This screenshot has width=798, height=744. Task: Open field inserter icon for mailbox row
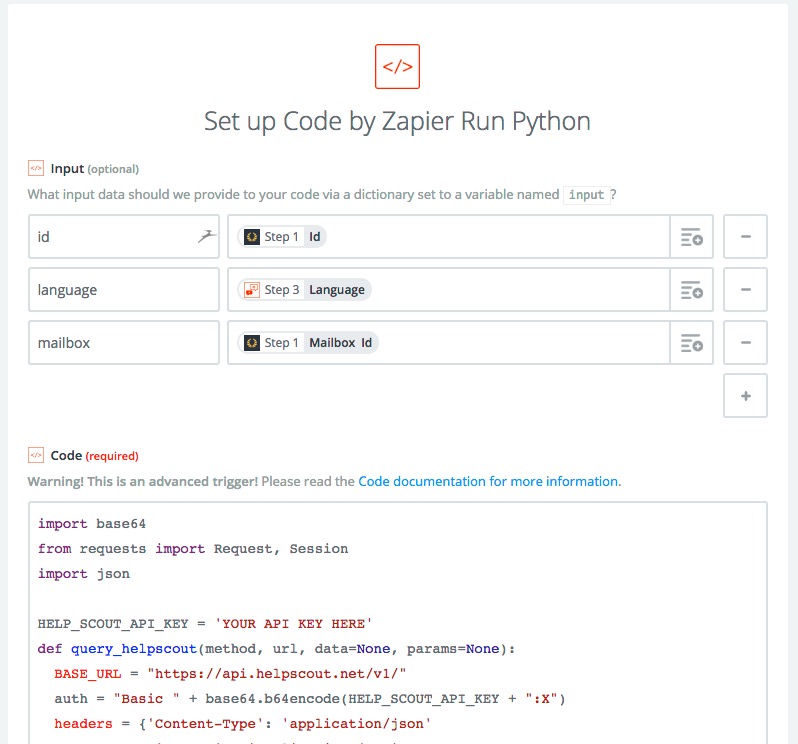pyautogui.click(x=692, y=342)
